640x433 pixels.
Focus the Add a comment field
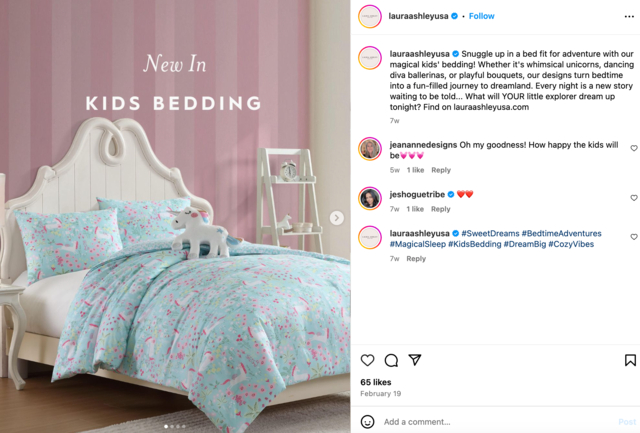click(498, 422)
